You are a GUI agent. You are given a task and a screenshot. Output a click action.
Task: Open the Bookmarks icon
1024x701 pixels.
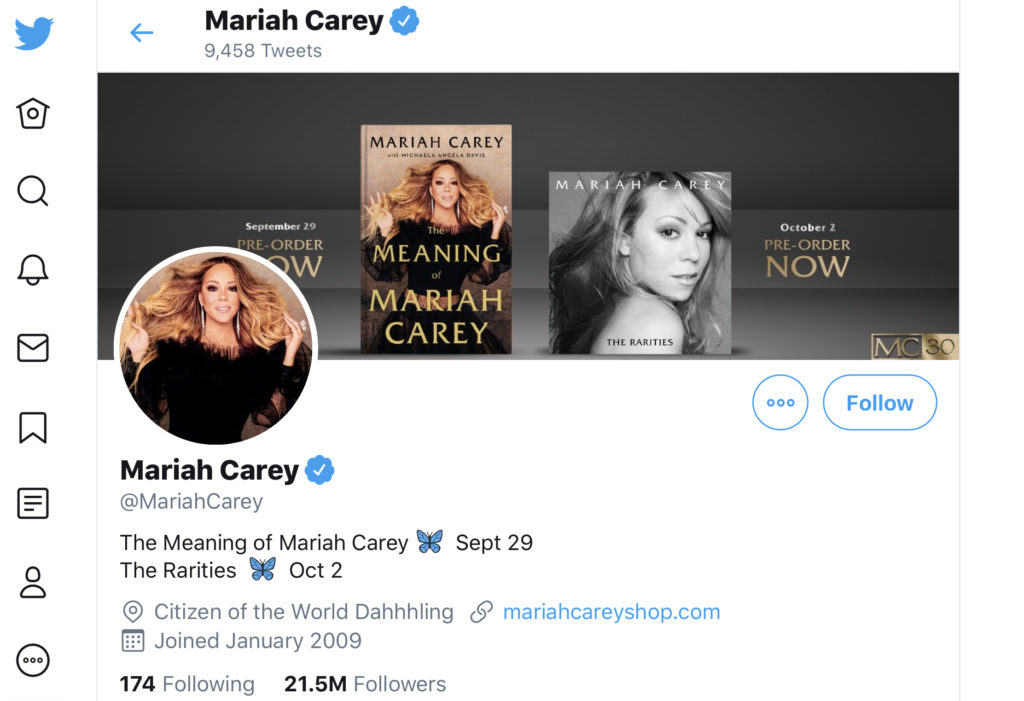click(33, 428)
